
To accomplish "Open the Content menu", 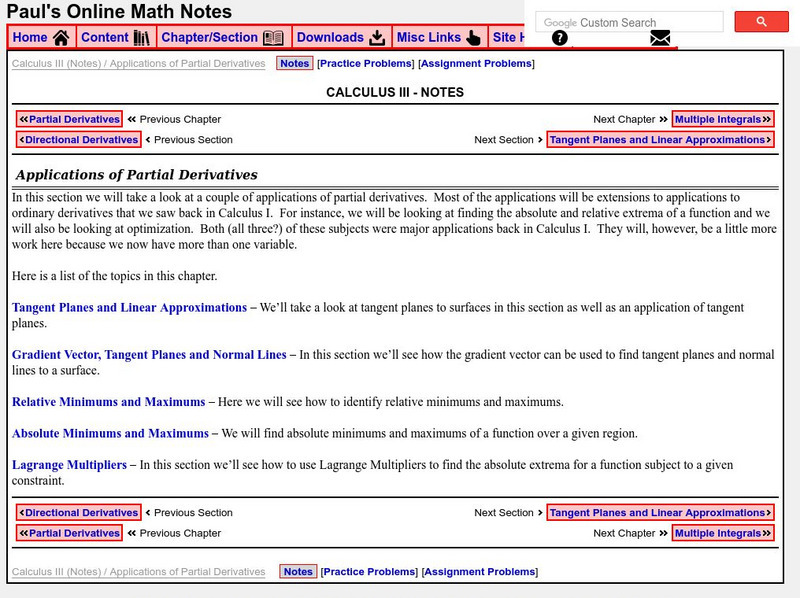I will pyautogui.click(x=116, y=37).
